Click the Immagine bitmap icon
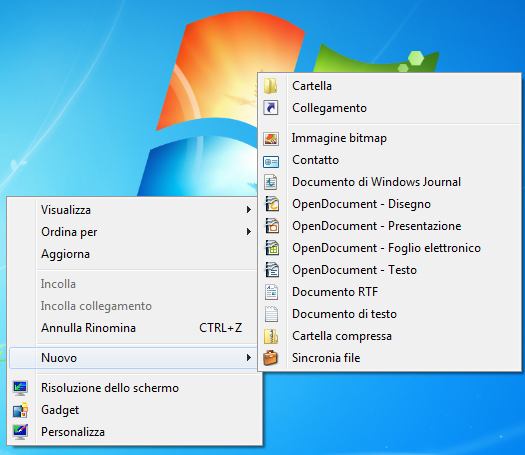The width and height of the screenshot is (525, 455). point(271,138)
